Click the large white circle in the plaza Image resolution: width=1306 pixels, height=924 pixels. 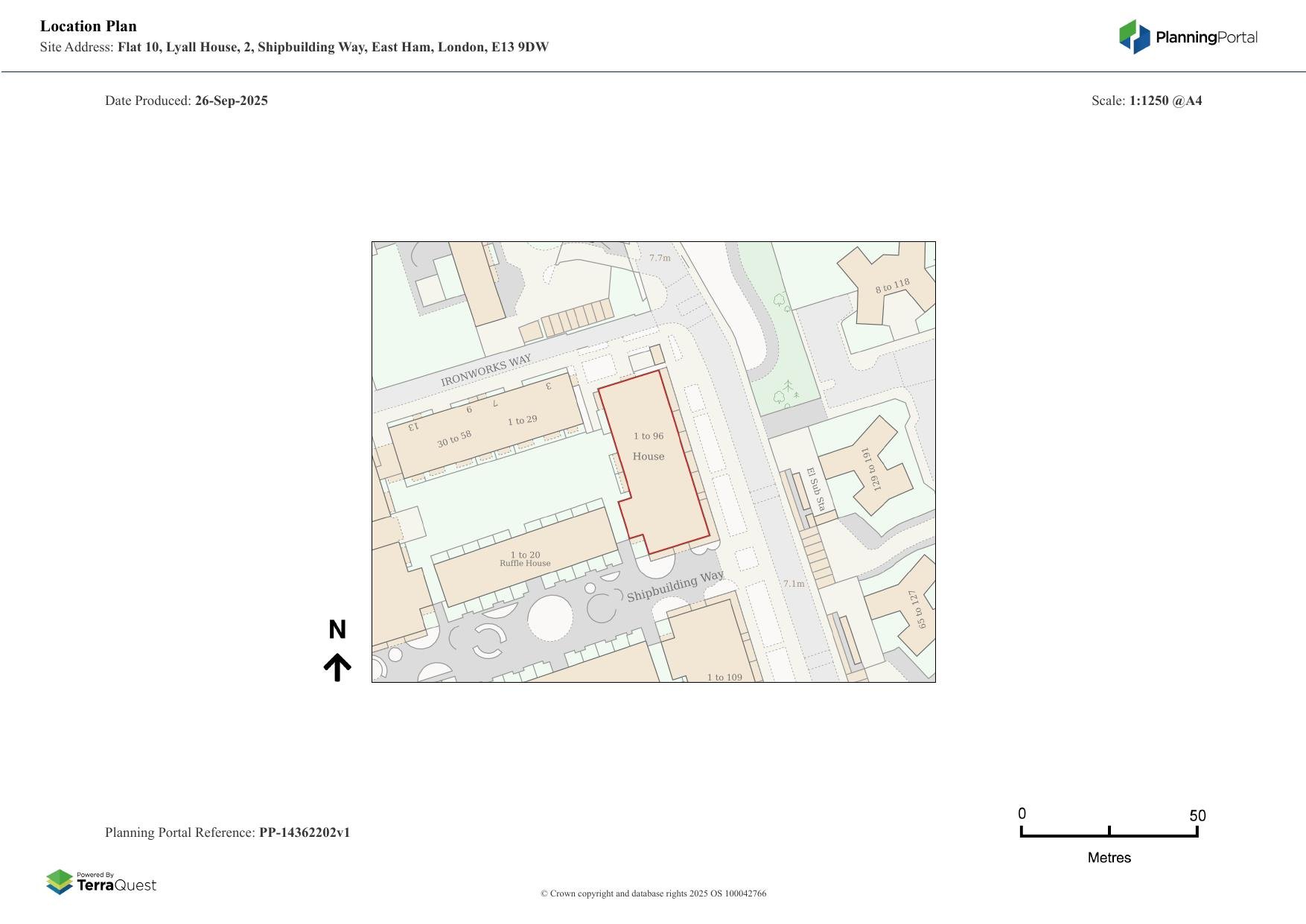pyautogui.click(x=550, y=617)
